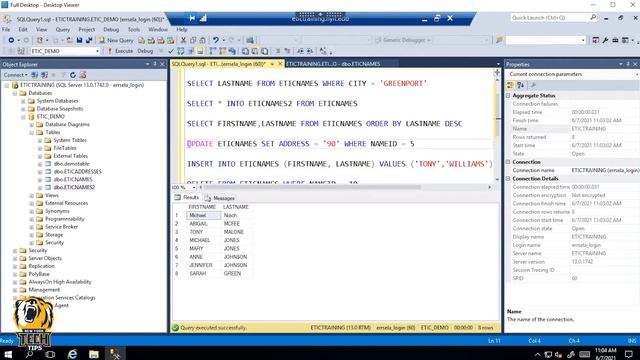Click the Connect Object Explorer plug icon

pos(35,75)
